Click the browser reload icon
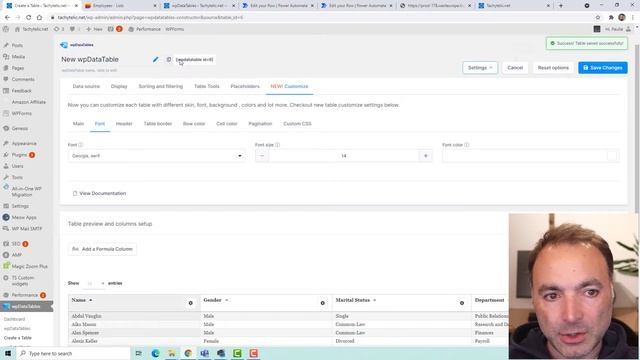 point(29,18)
